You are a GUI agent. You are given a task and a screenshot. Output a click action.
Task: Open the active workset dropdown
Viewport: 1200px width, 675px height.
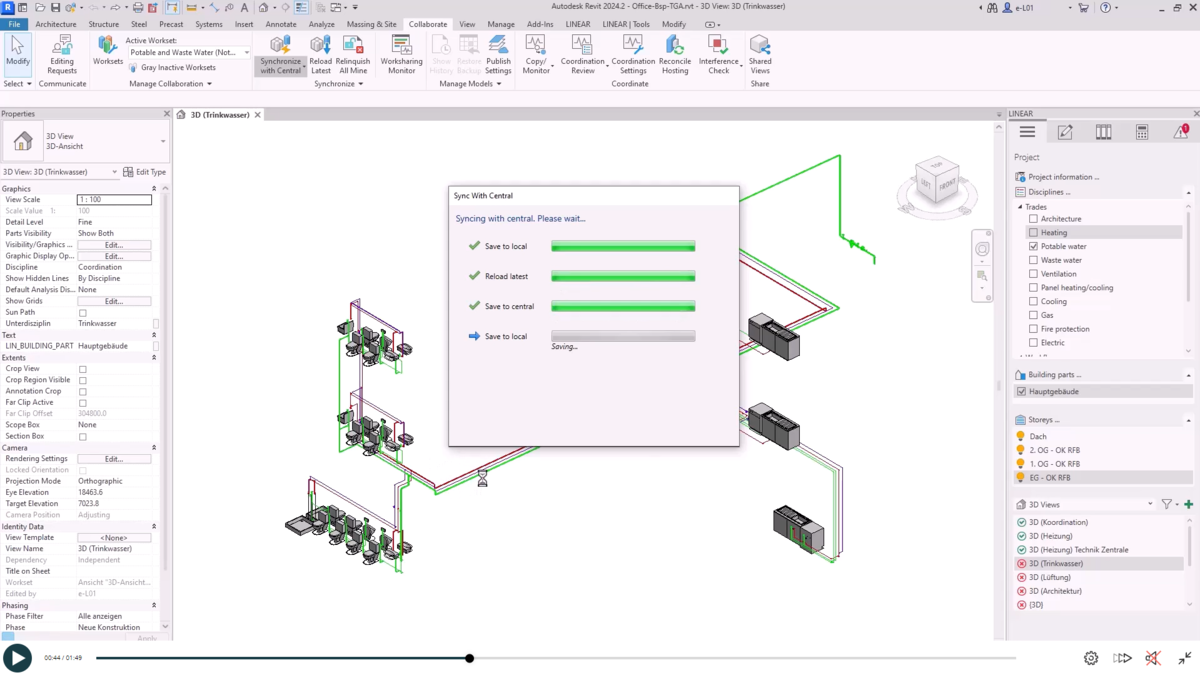[x=246, y=52]
